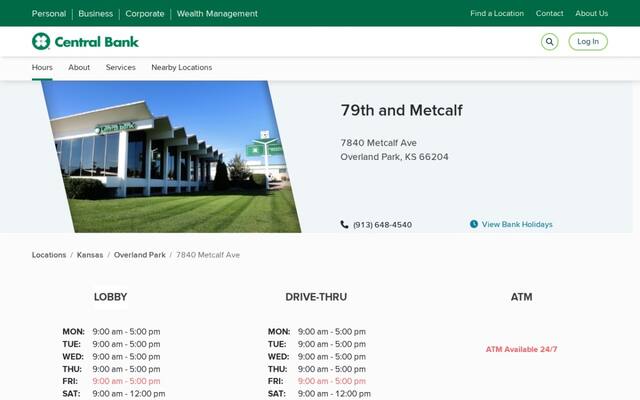Open the Nearby Locations tab

point(182,67)
